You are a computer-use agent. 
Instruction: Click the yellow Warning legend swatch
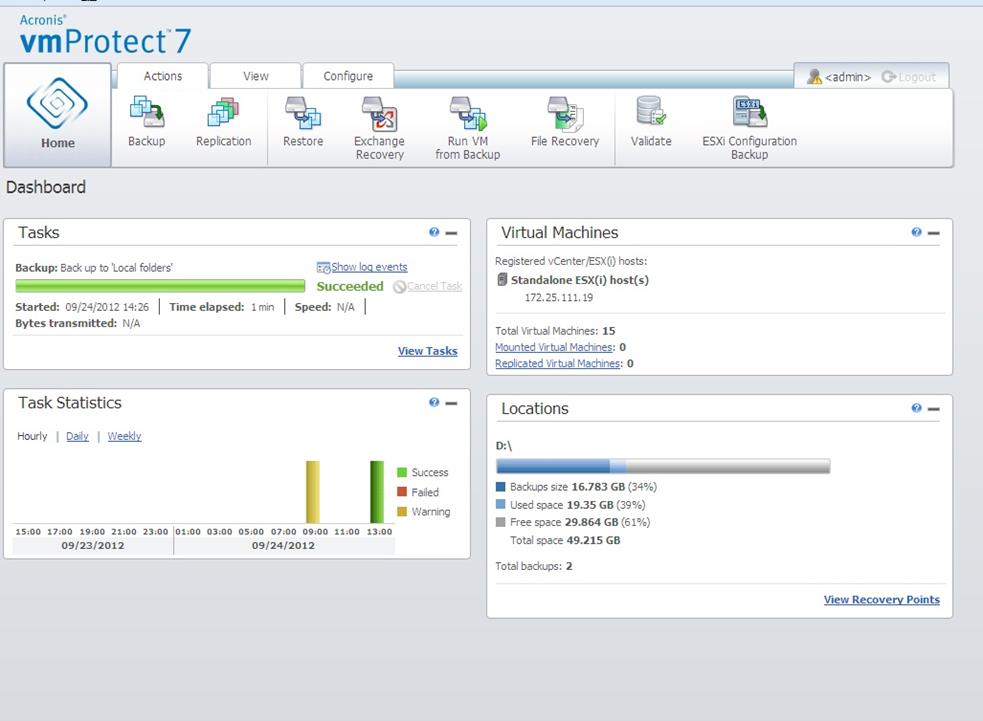point(402,512)
